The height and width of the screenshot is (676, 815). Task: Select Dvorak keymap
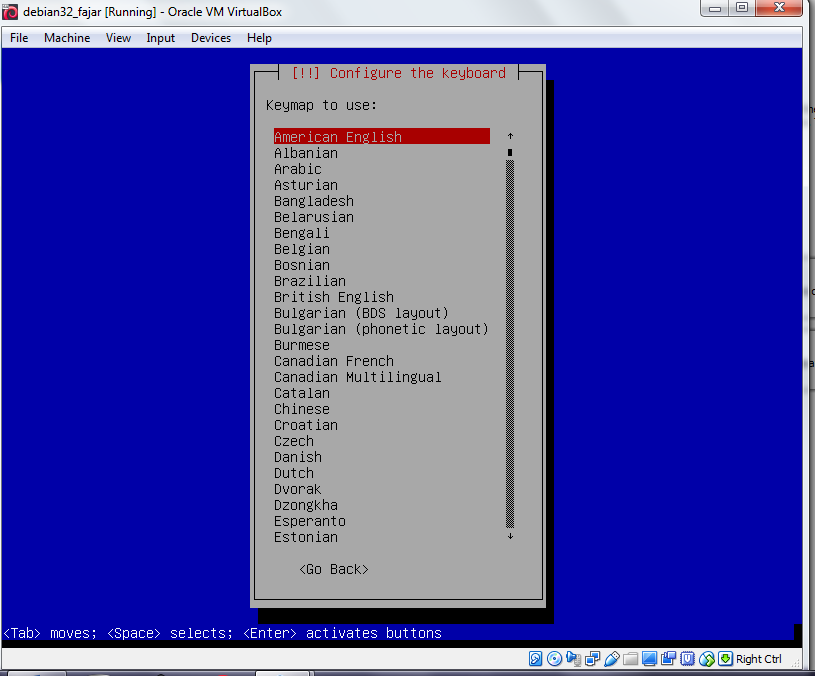[298, 489]
